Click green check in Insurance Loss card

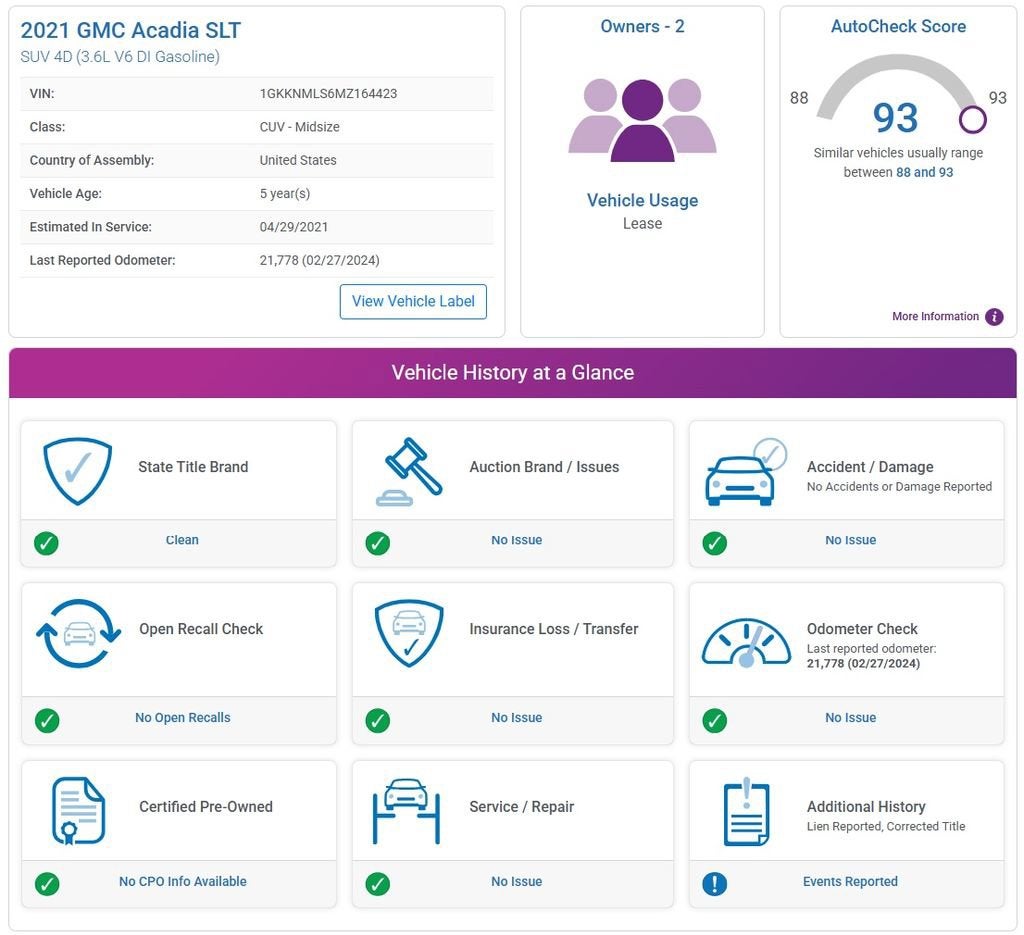pos(377,720)
